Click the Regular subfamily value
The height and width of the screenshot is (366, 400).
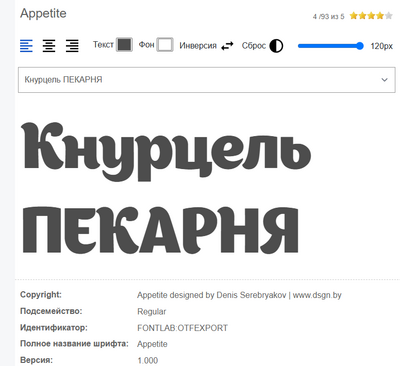pyautogui.click(x=151, y=312)
